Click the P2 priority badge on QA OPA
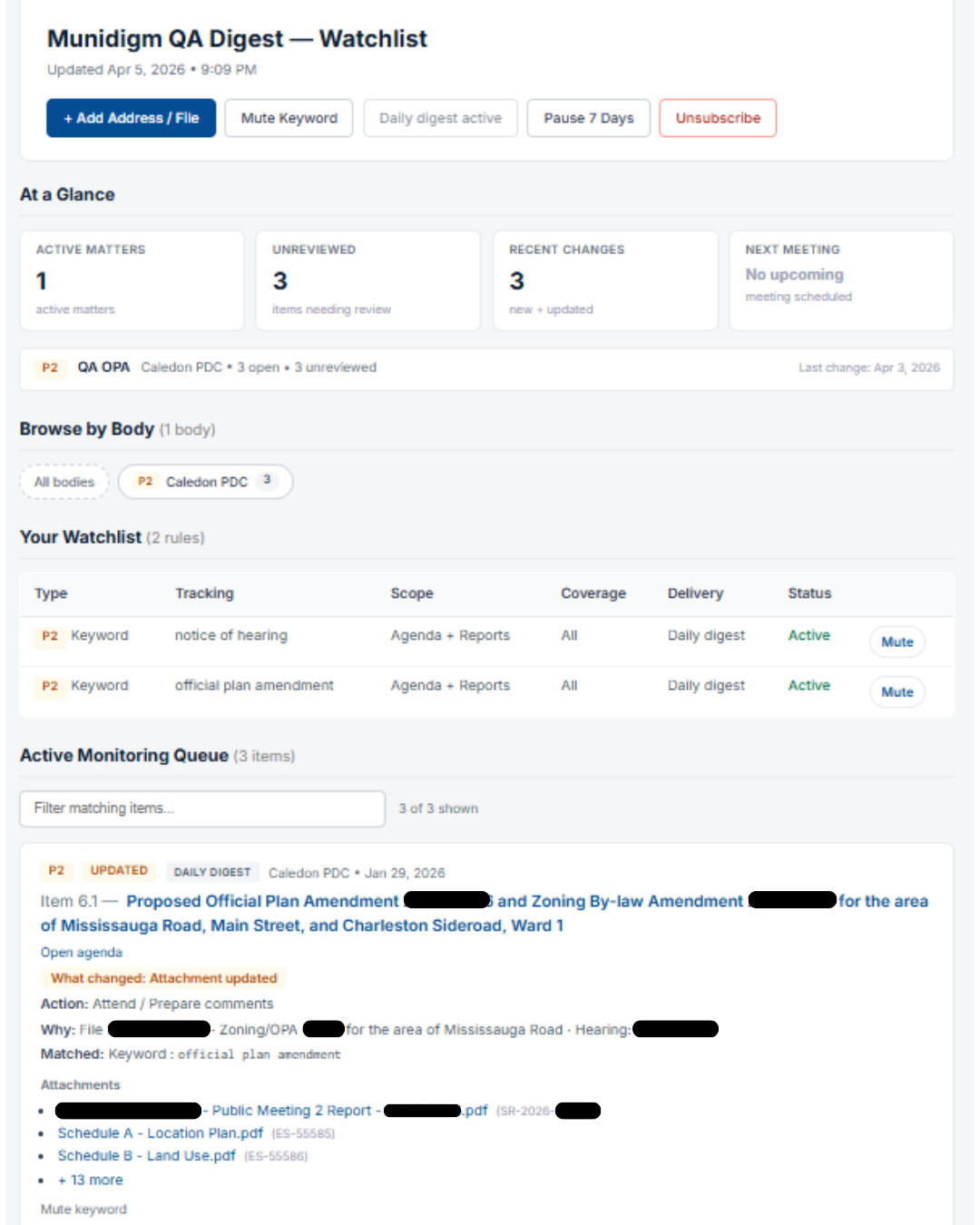Image resolution: width=980 pixels, height=1225 pixels. point(51,367)
